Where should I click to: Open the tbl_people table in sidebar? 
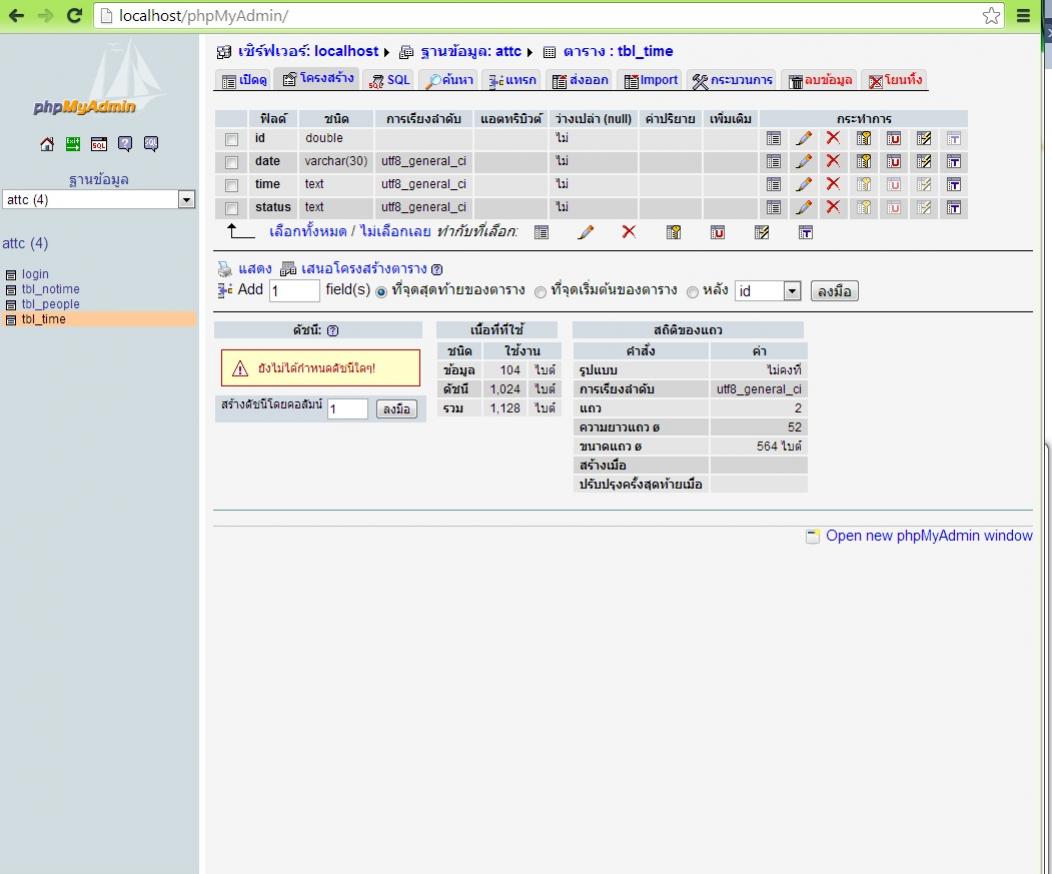[50, 304]
